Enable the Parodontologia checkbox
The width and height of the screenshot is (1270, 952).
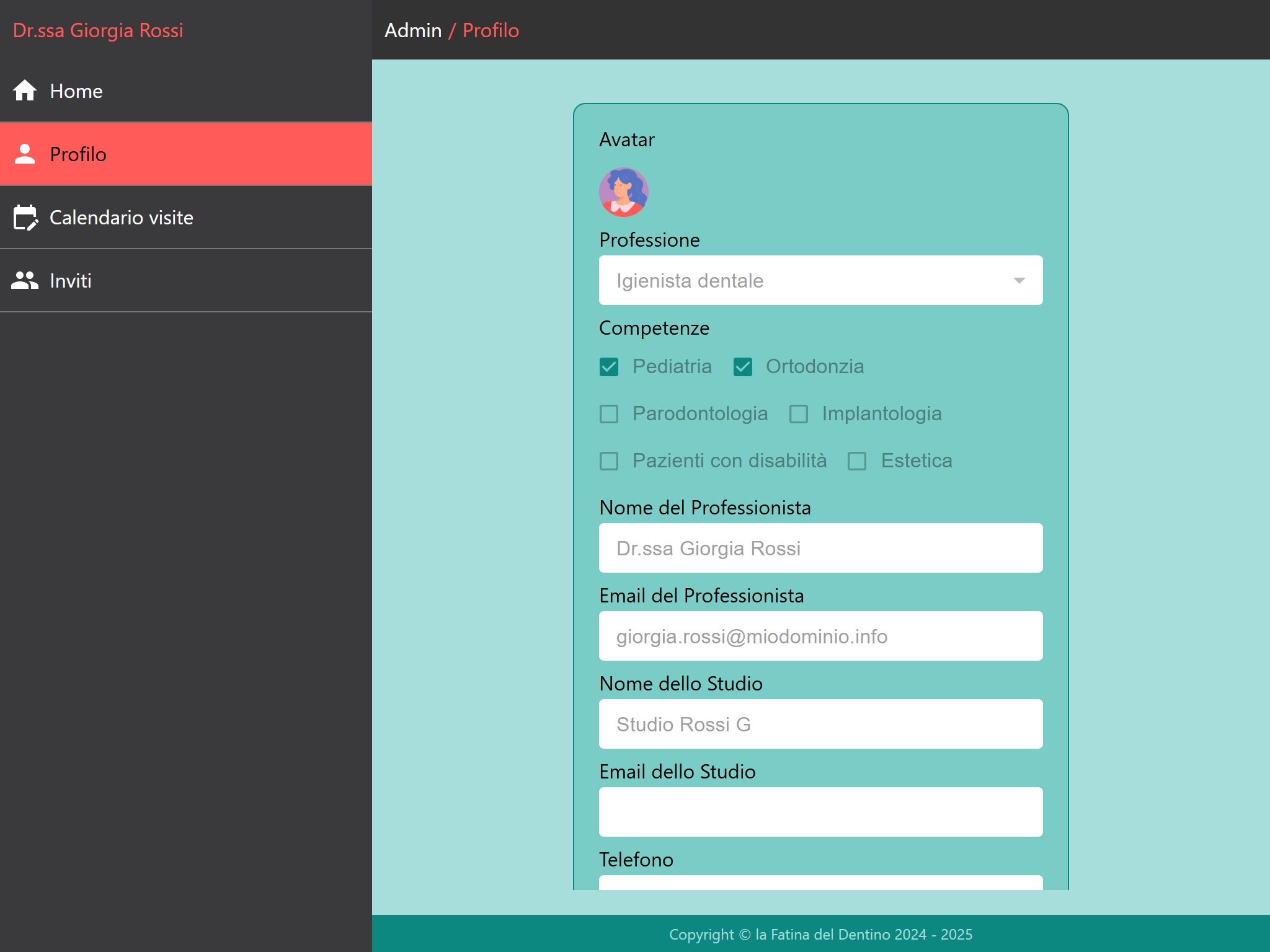tap(609, 414)
